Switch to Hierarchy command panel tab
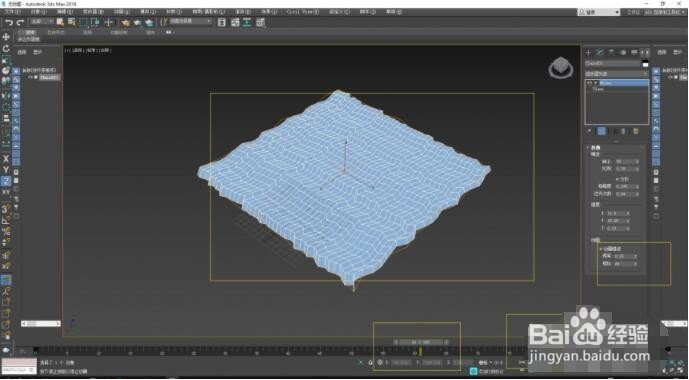 pos(612,52)
